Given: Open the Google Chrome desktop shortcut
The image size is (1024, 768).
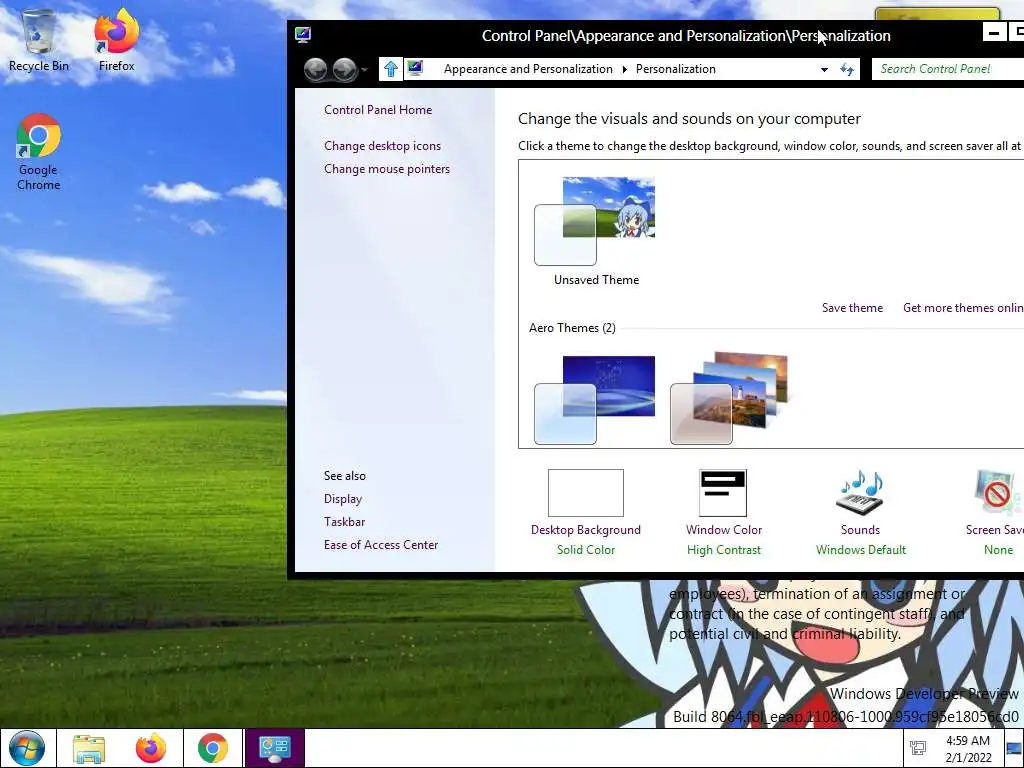Looking at the screenshot, I should click(x=39, y=152).
